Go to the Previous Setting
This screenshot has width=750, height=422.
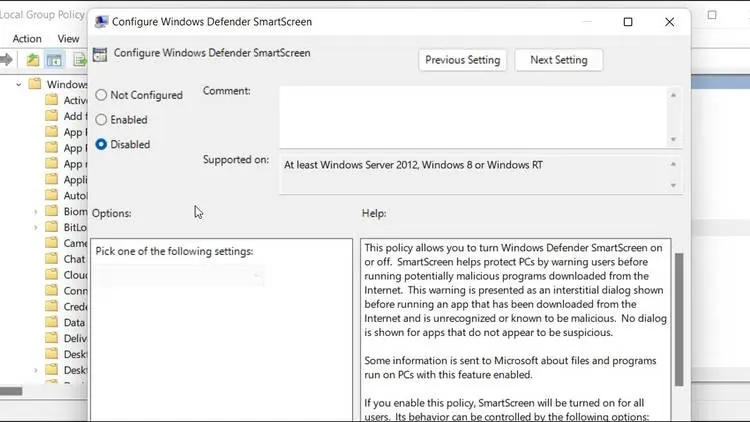[x=464, y=60]
